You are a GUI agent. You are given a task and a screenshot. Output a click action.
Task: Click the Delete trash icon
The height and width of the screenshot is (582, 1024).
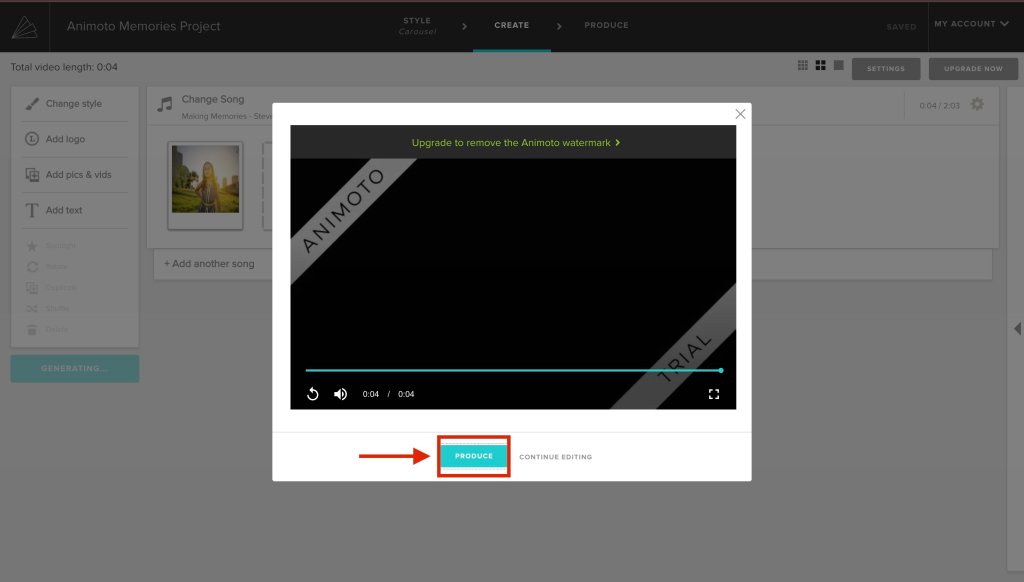click(32, 329)
